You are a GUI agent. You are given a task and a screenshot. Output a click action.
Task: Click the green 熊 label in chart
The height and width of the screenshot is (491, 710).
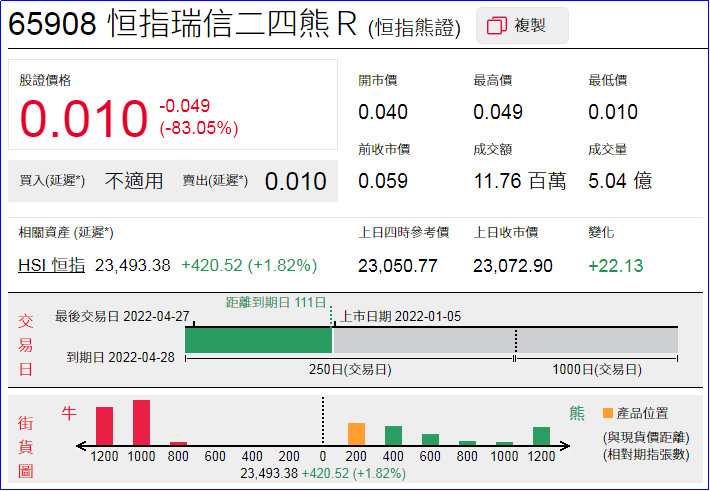coord(577,413)
